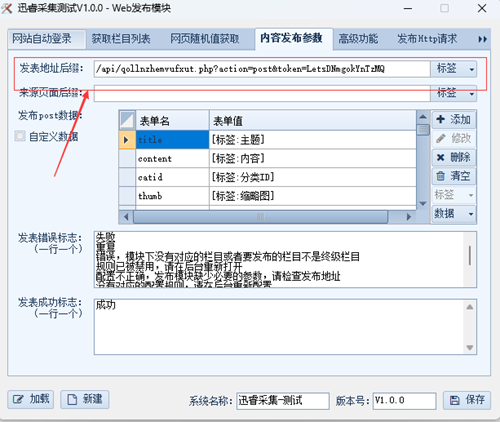Click the 保存 save disk button

point(467,400)
